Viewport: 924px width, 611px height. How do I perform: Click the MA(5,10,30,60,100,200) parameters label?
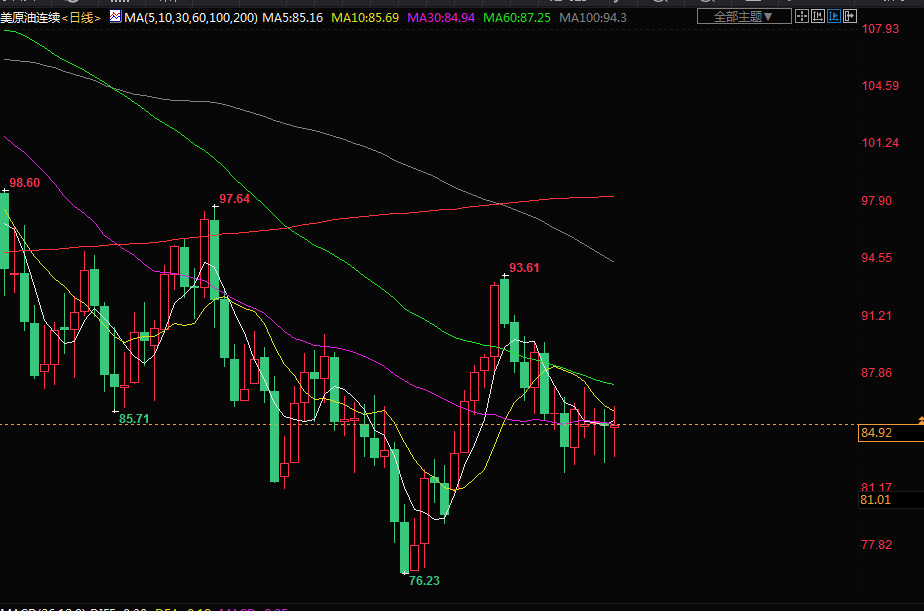(x=192, y=18)
